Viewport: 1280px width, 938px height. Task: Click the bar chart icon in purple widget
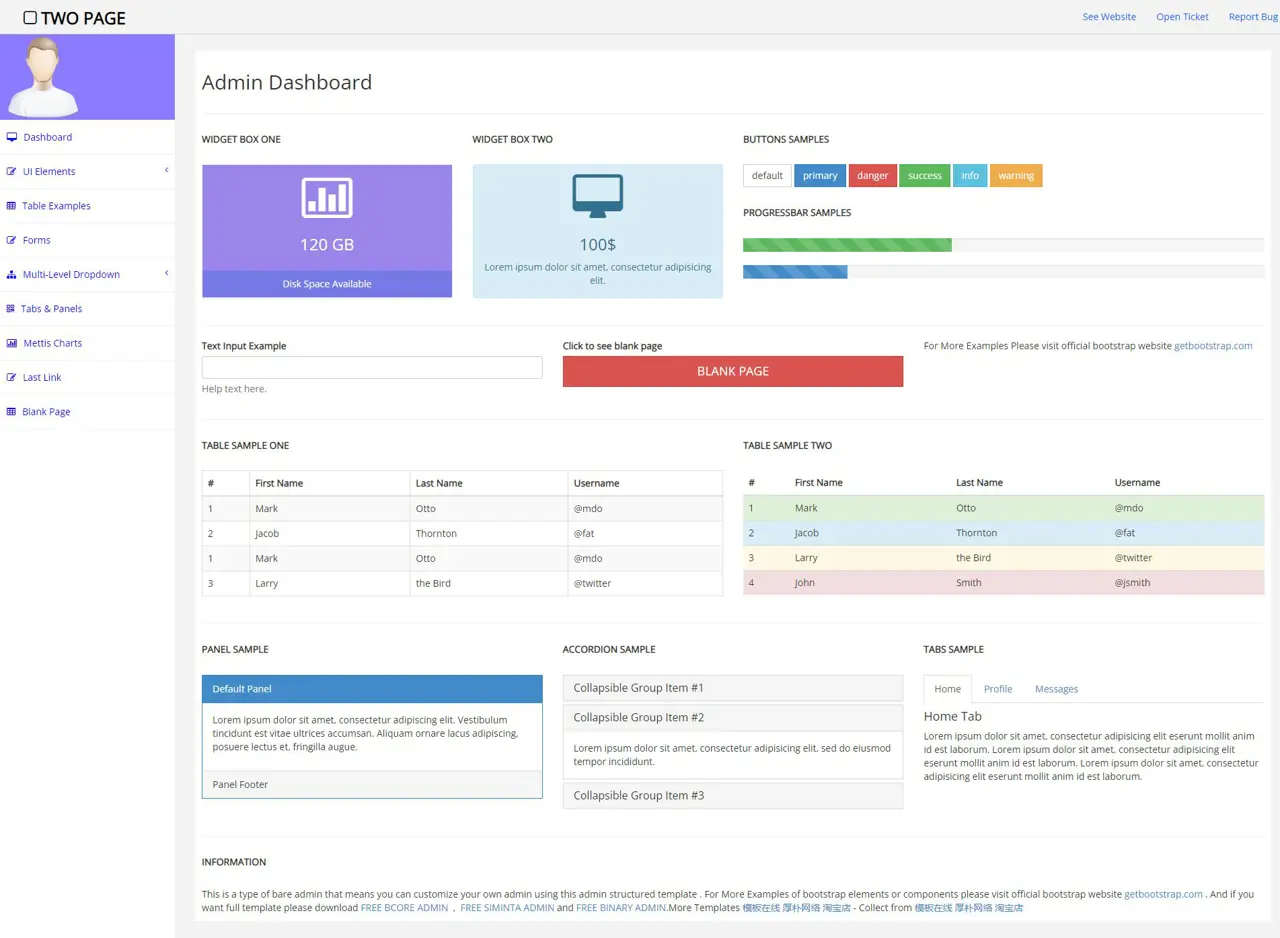pos(327,198)
